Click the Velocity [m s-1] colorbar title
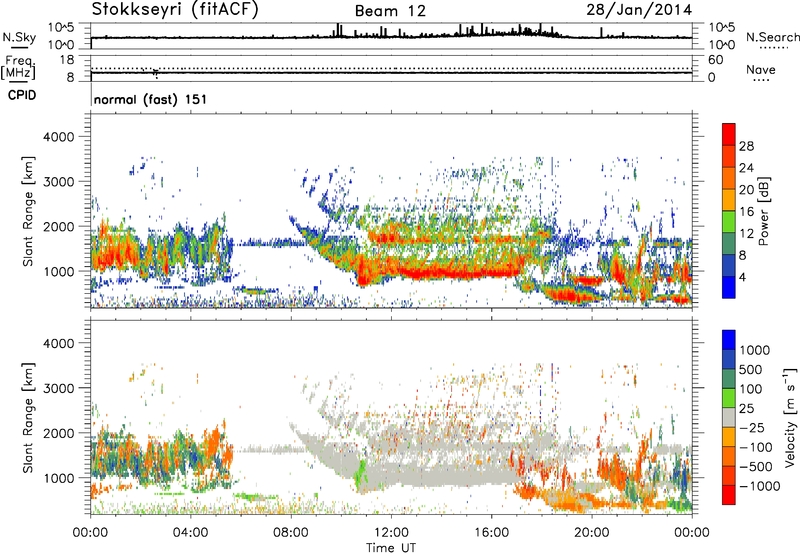This screenshot has width=800, height=554. click(x=790, y=417)
